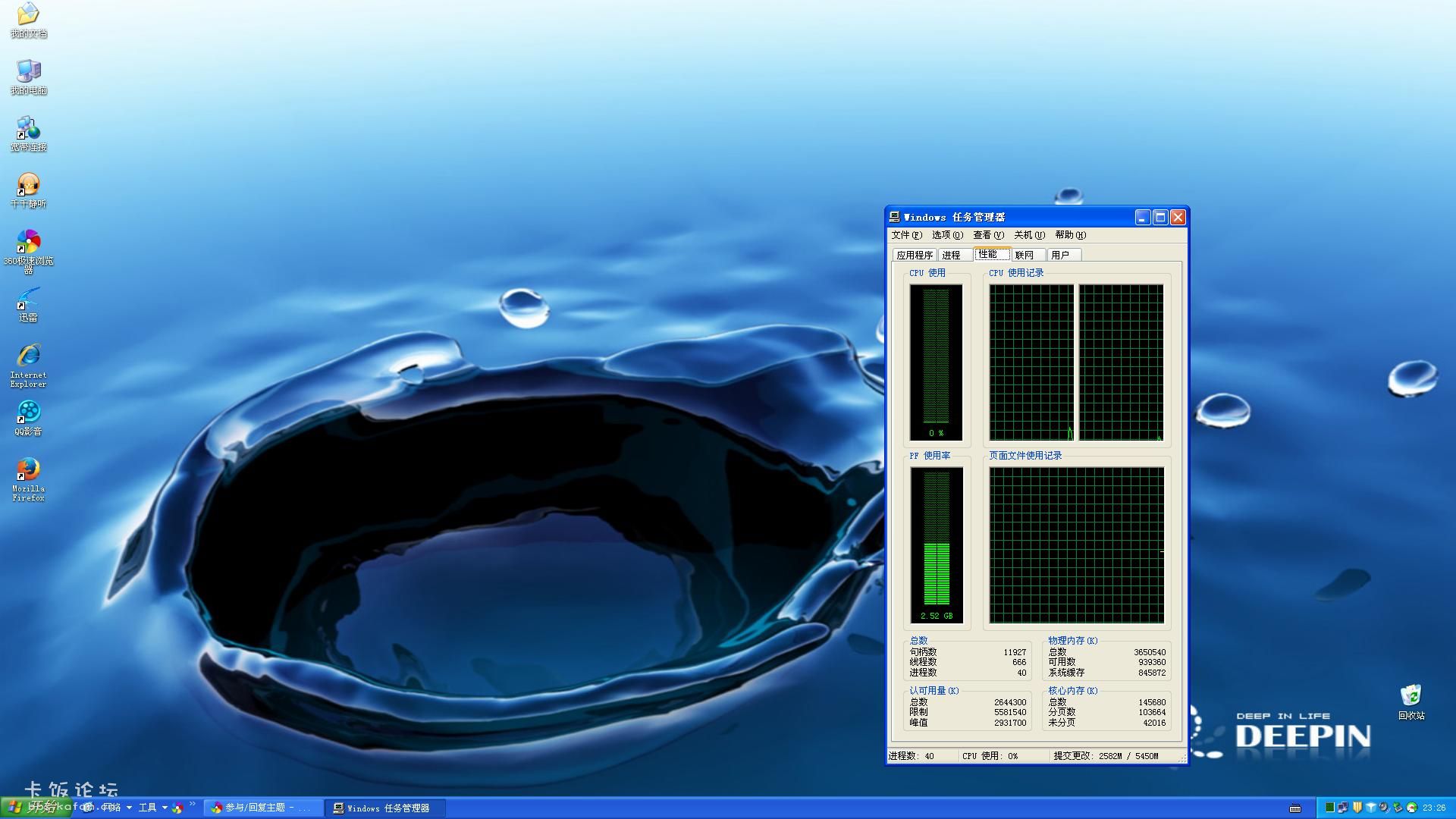Click the 页面文件使用记录 graph
This screenshot has height=819, width=1456.
(1076, 545)
